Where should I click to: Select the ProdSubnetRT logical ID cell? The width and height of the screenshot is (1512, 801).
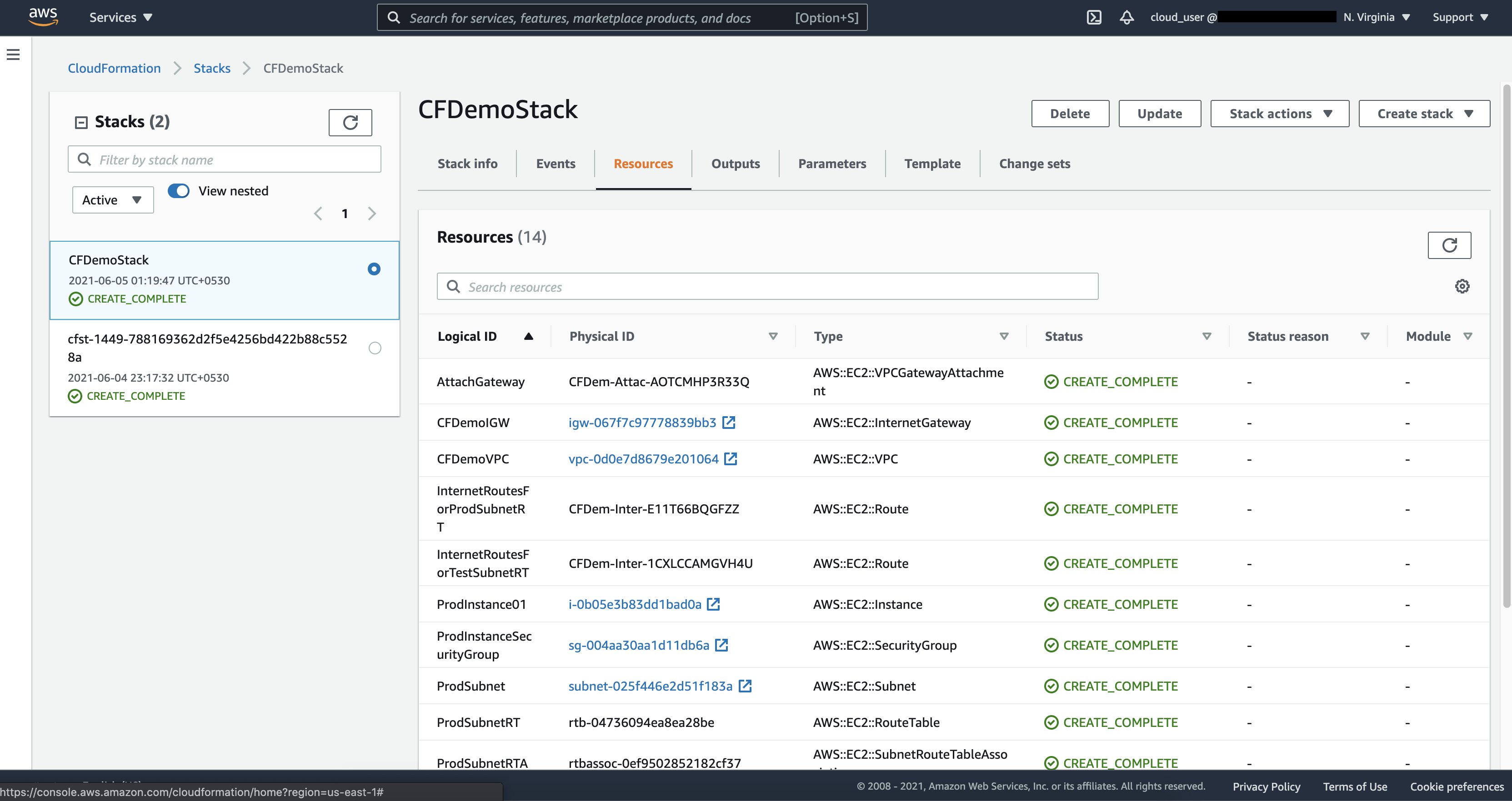click(x=478, y=722)
